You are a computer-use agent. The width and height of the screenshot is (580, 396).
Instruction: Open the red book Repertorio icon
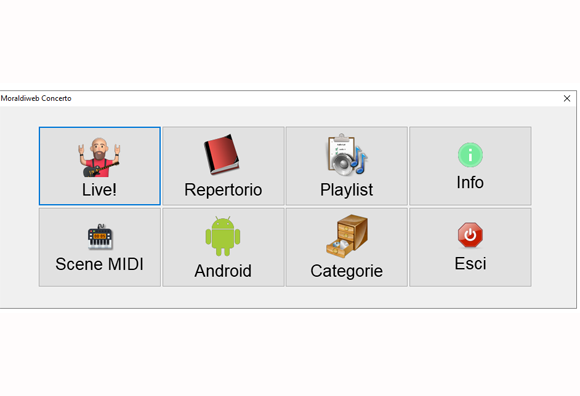(x=222, y=154)
